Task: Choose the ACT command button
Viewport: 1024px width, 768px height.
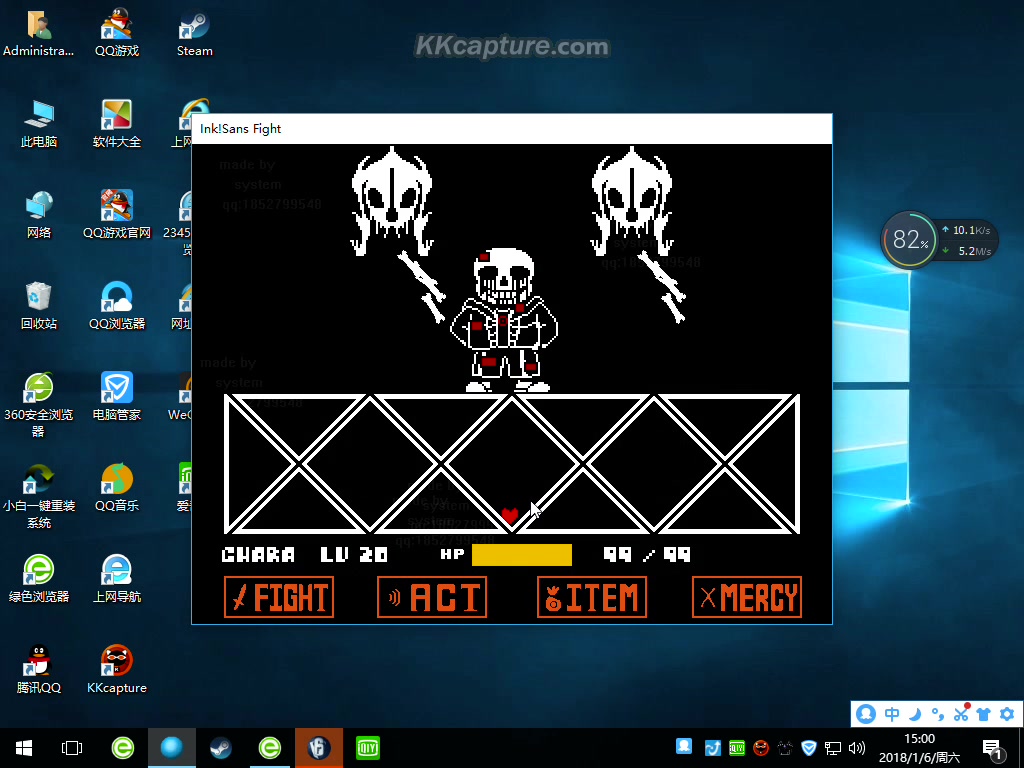Action: pos(432,597)
